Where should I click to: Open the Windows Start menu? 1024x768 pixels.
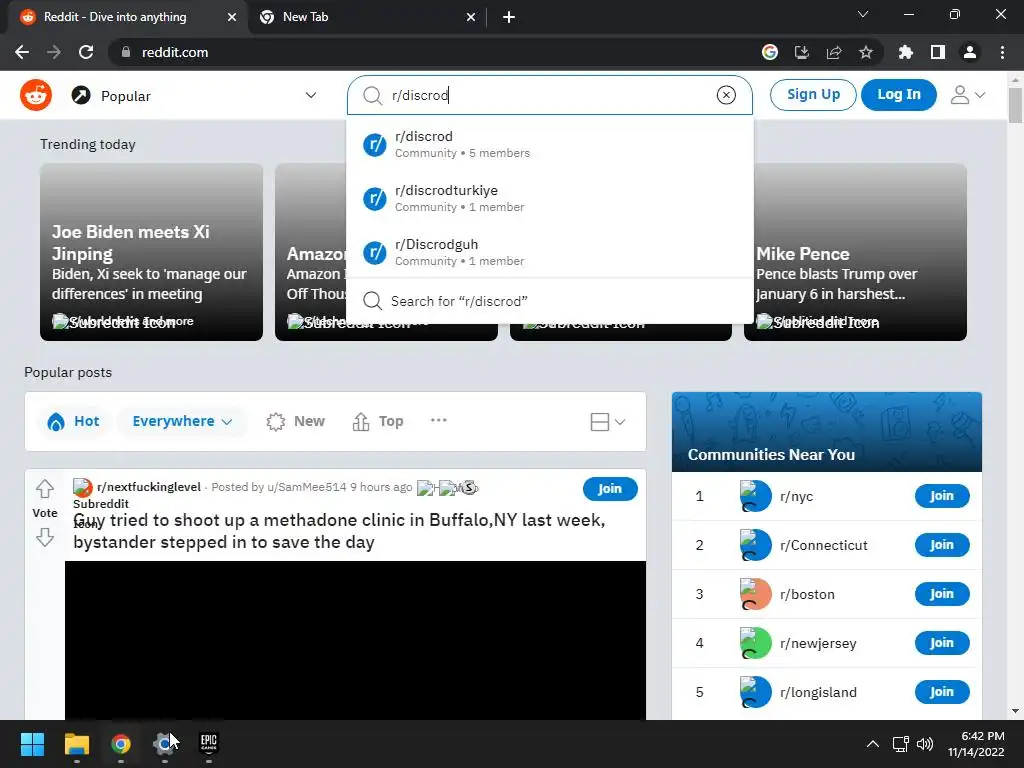pos(32,744)
